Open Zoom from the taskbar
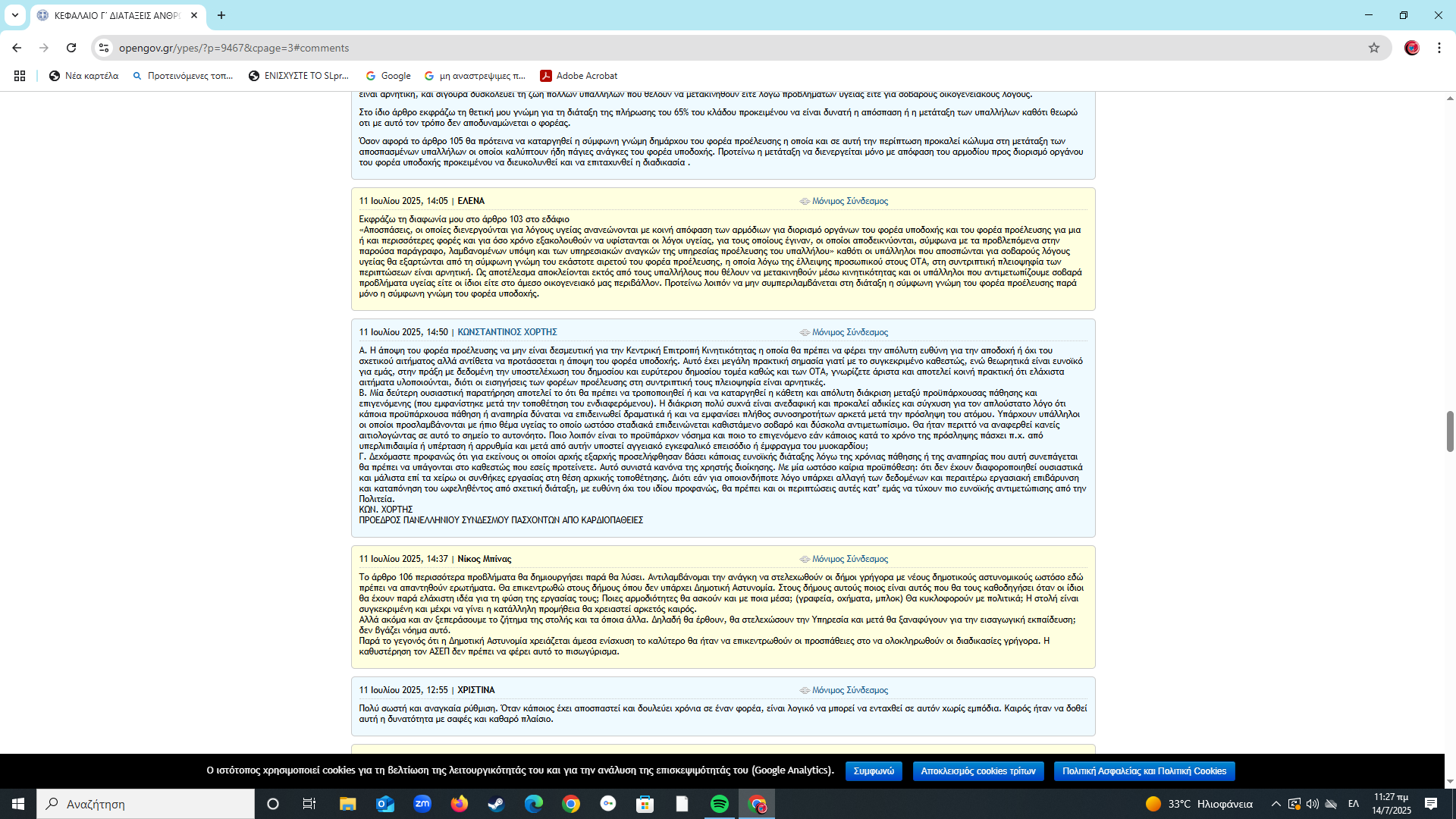The height and width of the screenshot is (819, 1456). tap(422, 804)
